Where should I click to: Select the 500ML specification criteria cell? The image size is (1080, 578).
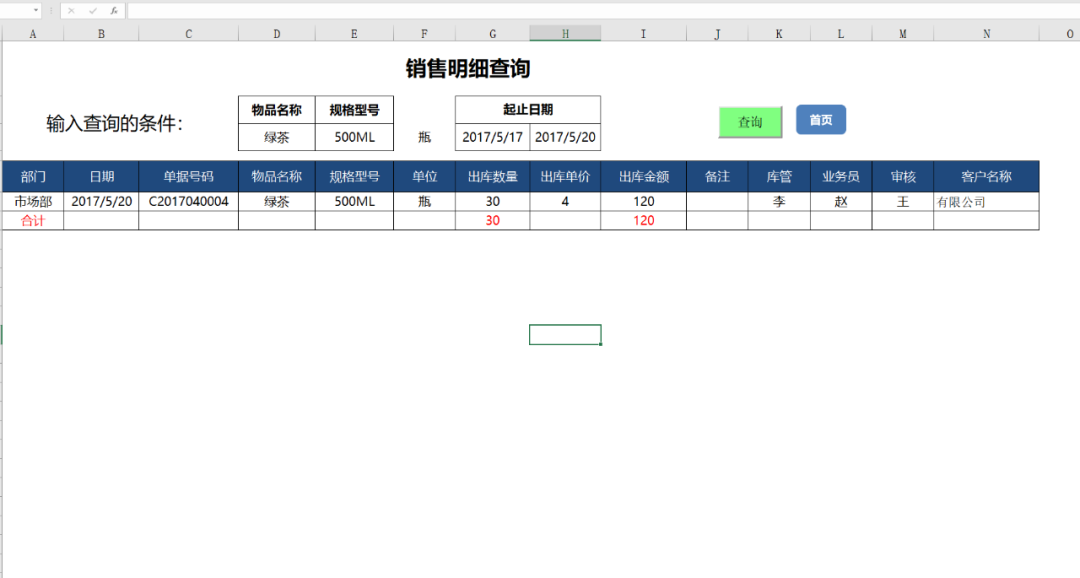(x=354, y=137)
